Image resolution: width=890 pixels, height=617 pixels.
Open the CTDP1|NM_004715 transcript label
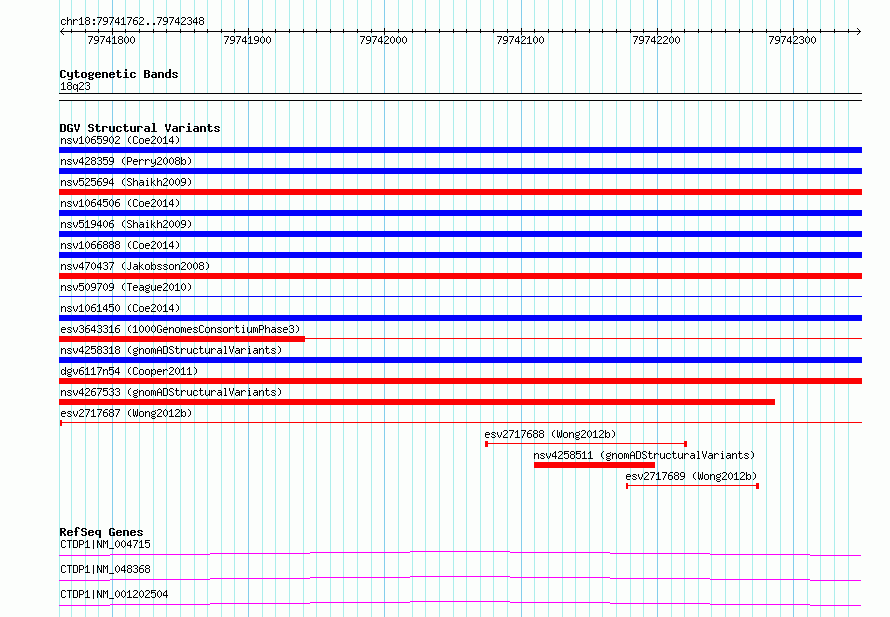coord(105,544)
